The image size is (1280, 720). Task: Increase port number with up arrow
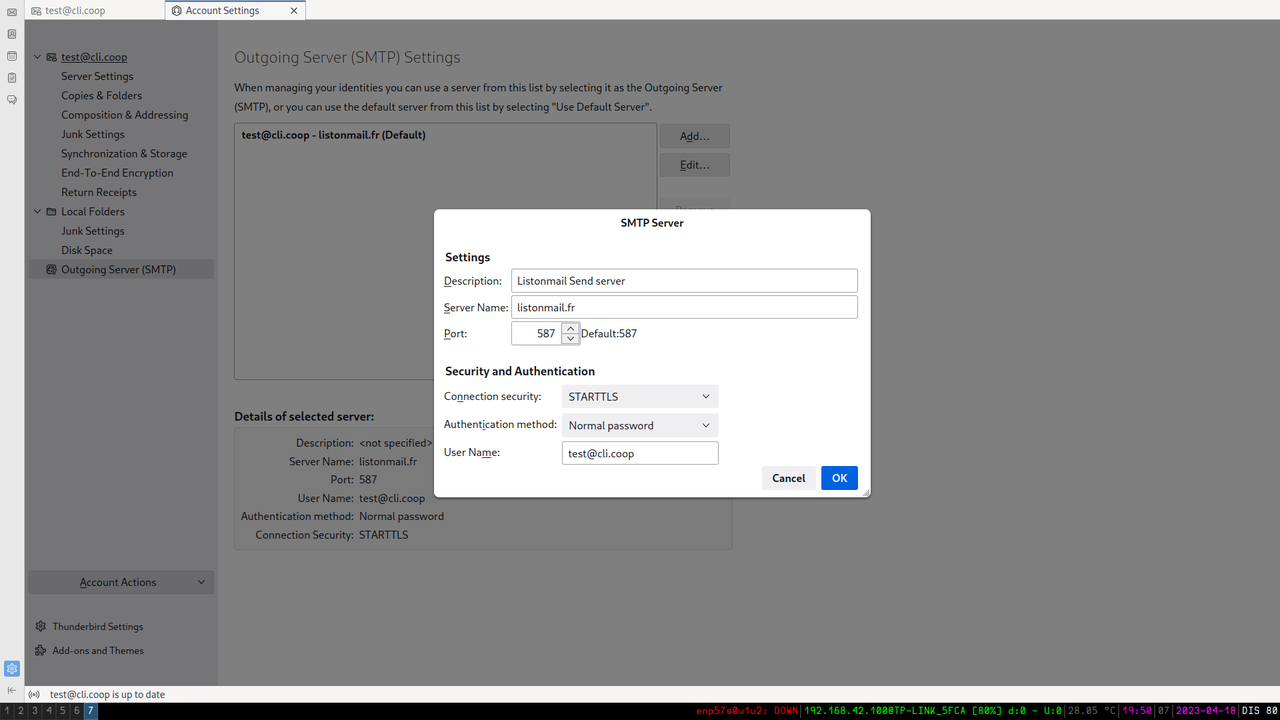click(570, 328)
